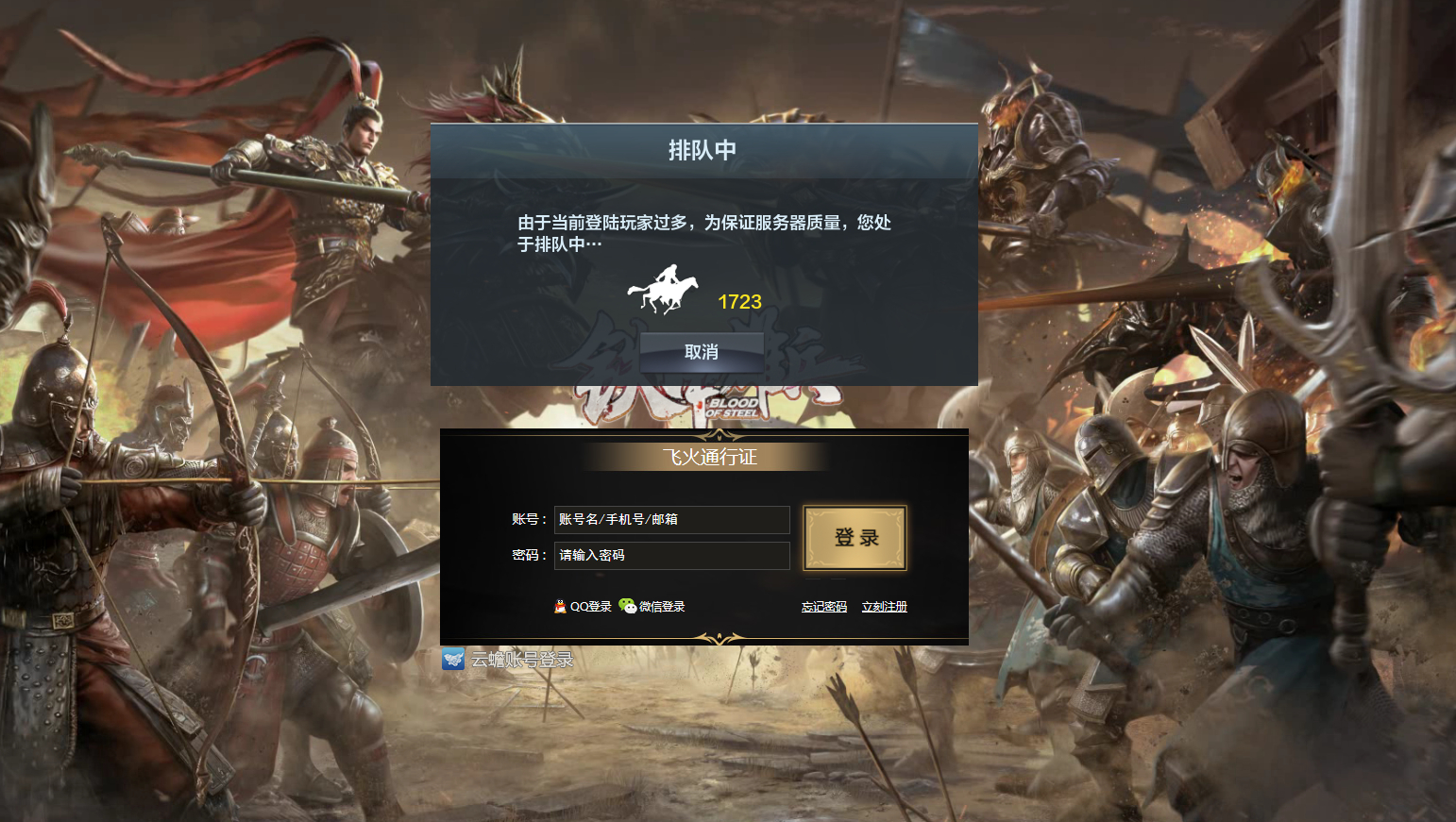Click the golden 登录 login button
The image size is (1456, 822).
pos(855,538)
